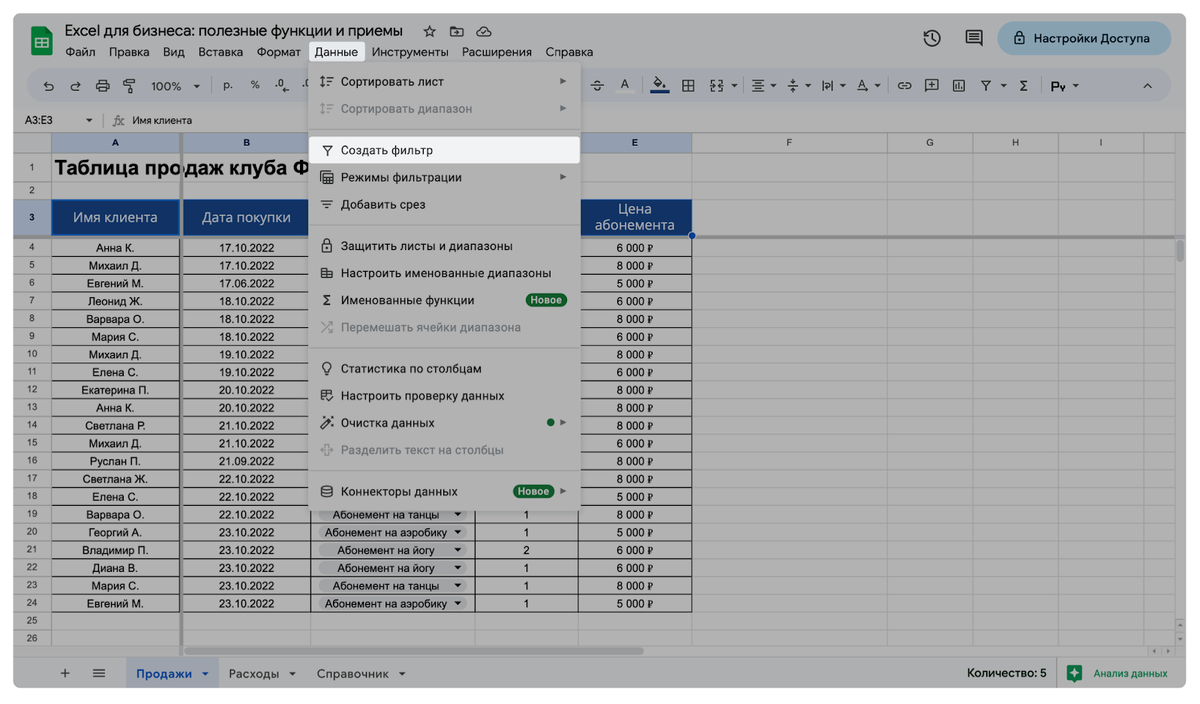The height and width of the screenshot is (704, 1200).
Task: Open the comments history icon
Action: click(x=973, y=38)
